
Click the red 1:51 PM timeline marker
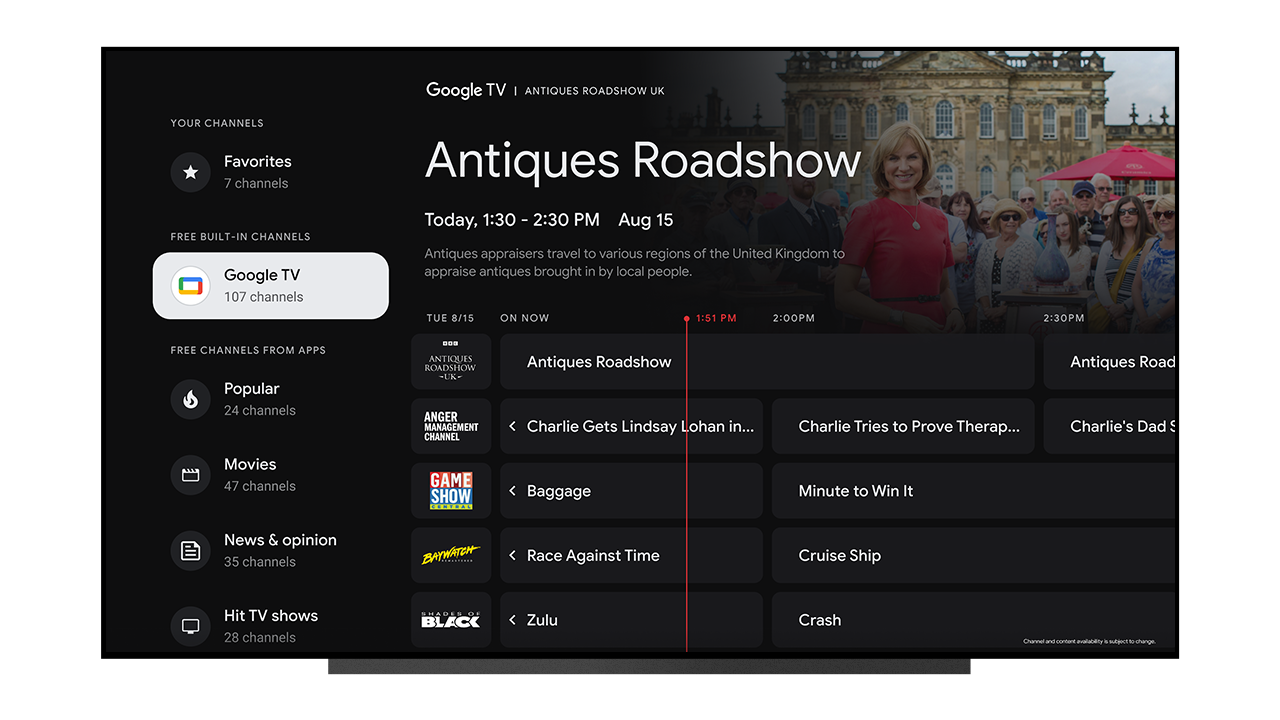(686, 318)
